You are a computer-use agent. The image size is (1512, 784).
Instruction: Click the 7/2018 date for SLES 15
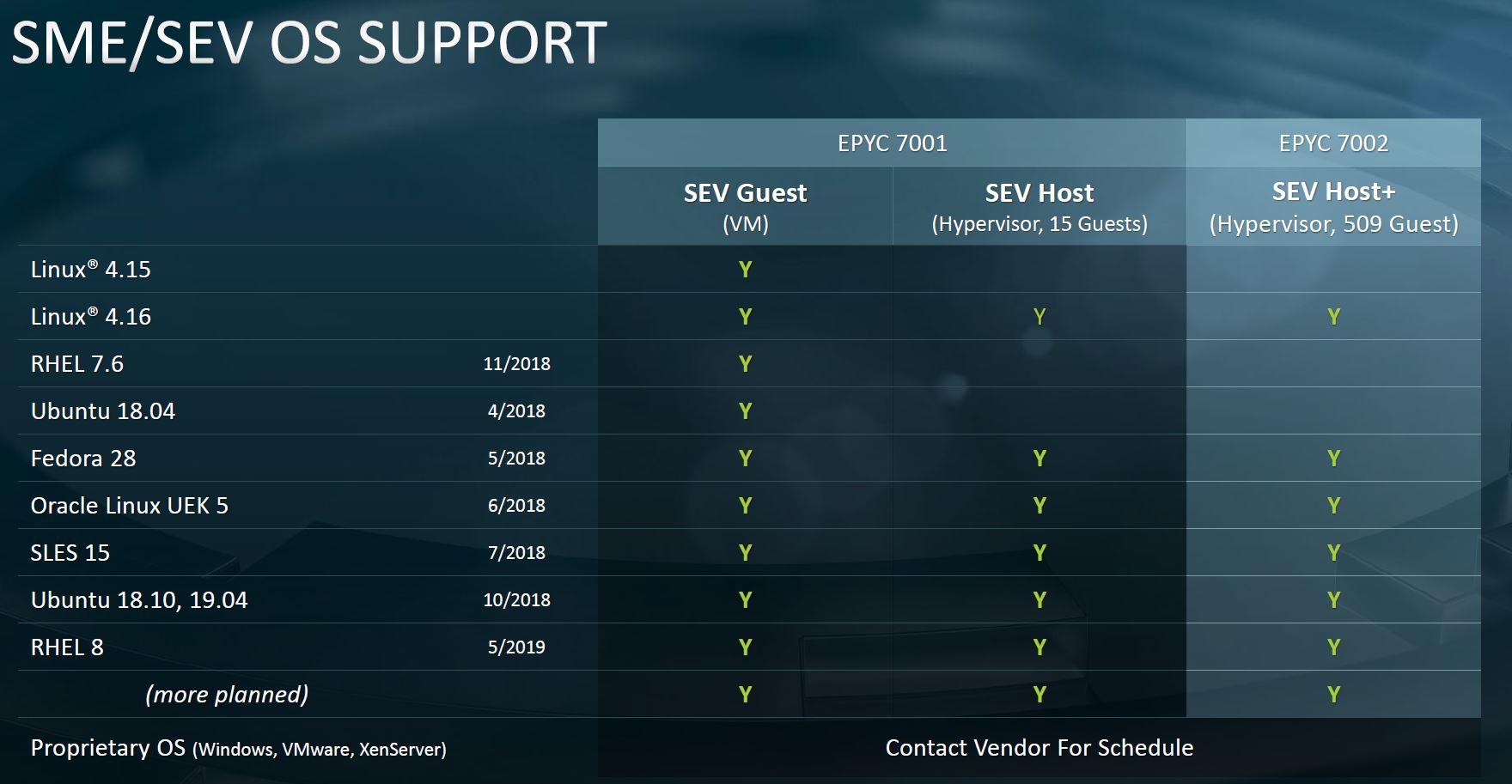(x=516, y=553)
